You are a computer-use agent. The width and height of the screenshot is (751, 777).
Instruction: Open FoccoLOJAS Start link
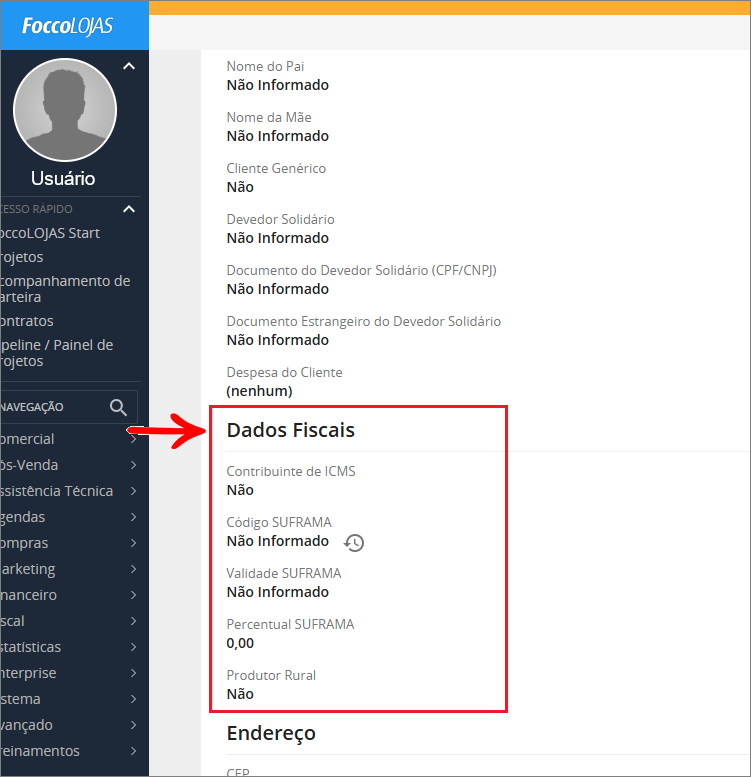coord(50,233)
